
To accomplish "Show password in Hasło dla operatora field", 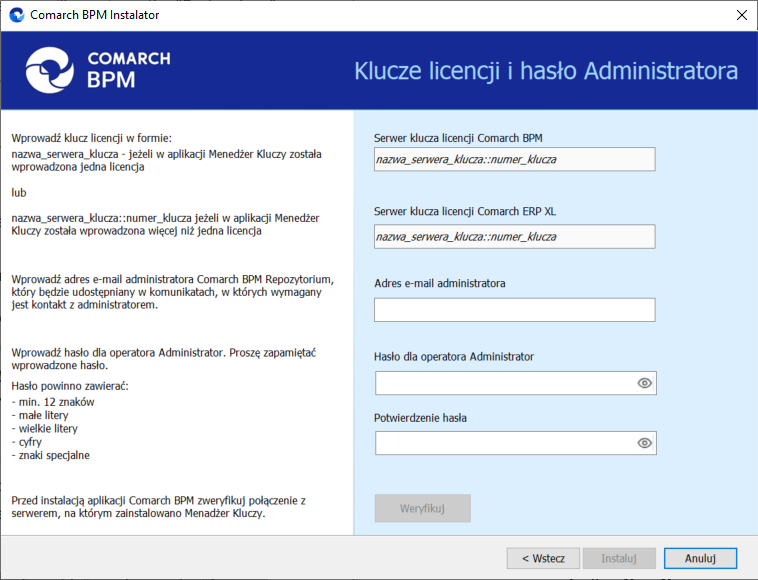I will pos(644,383).
